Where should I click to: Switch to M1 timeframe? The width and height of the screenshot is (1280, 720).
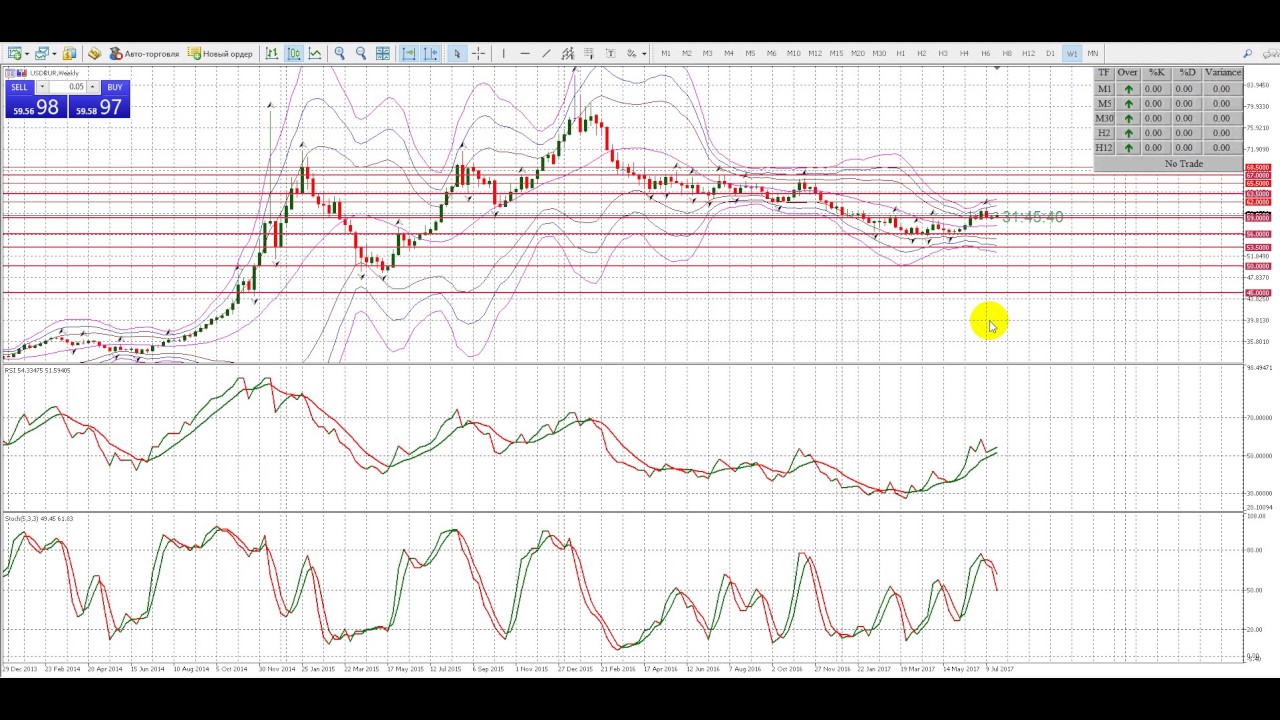[x=665, y=53]
